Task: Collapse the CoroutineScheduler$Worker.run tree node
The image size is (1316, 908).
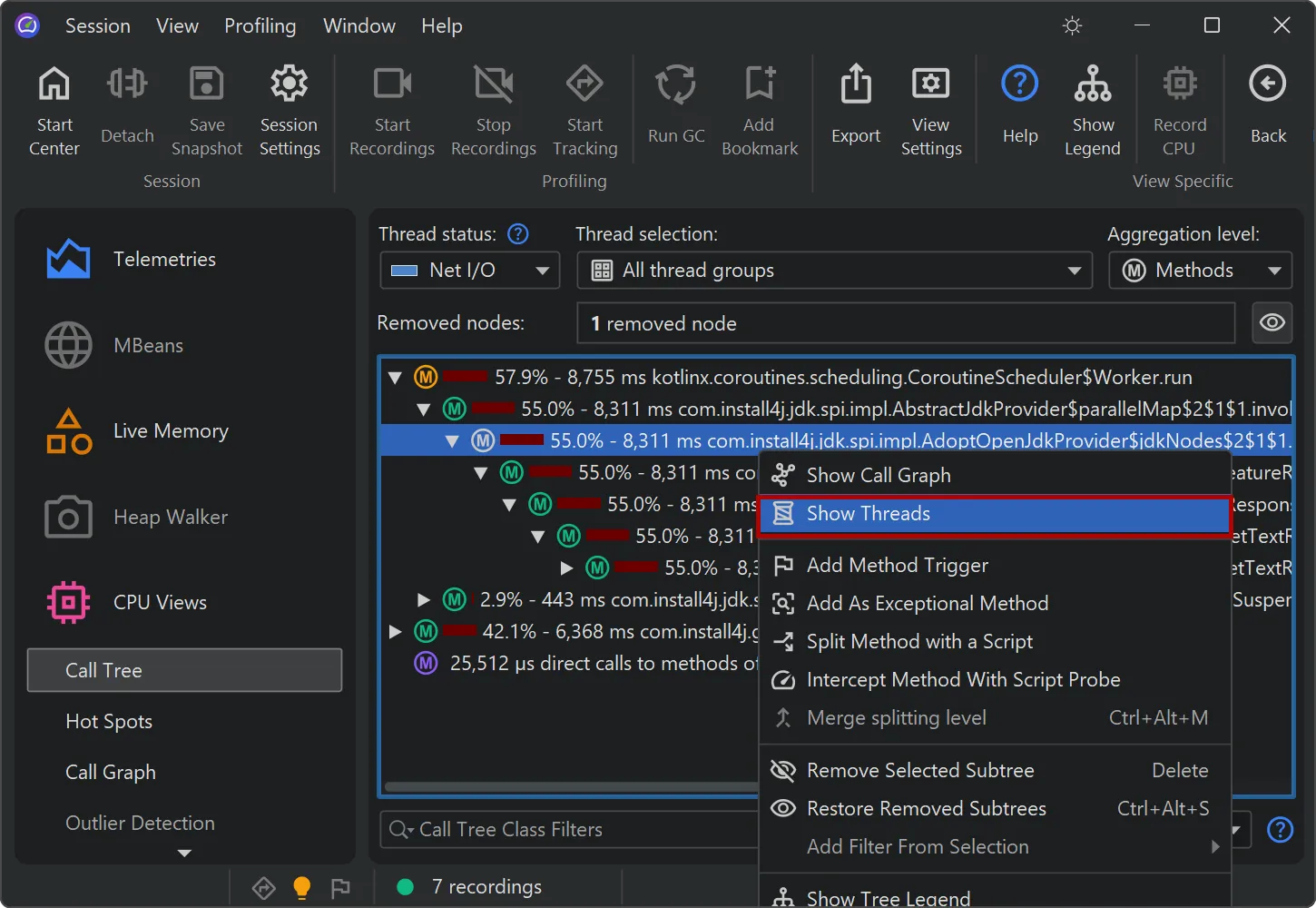Action: click(394, 377)
